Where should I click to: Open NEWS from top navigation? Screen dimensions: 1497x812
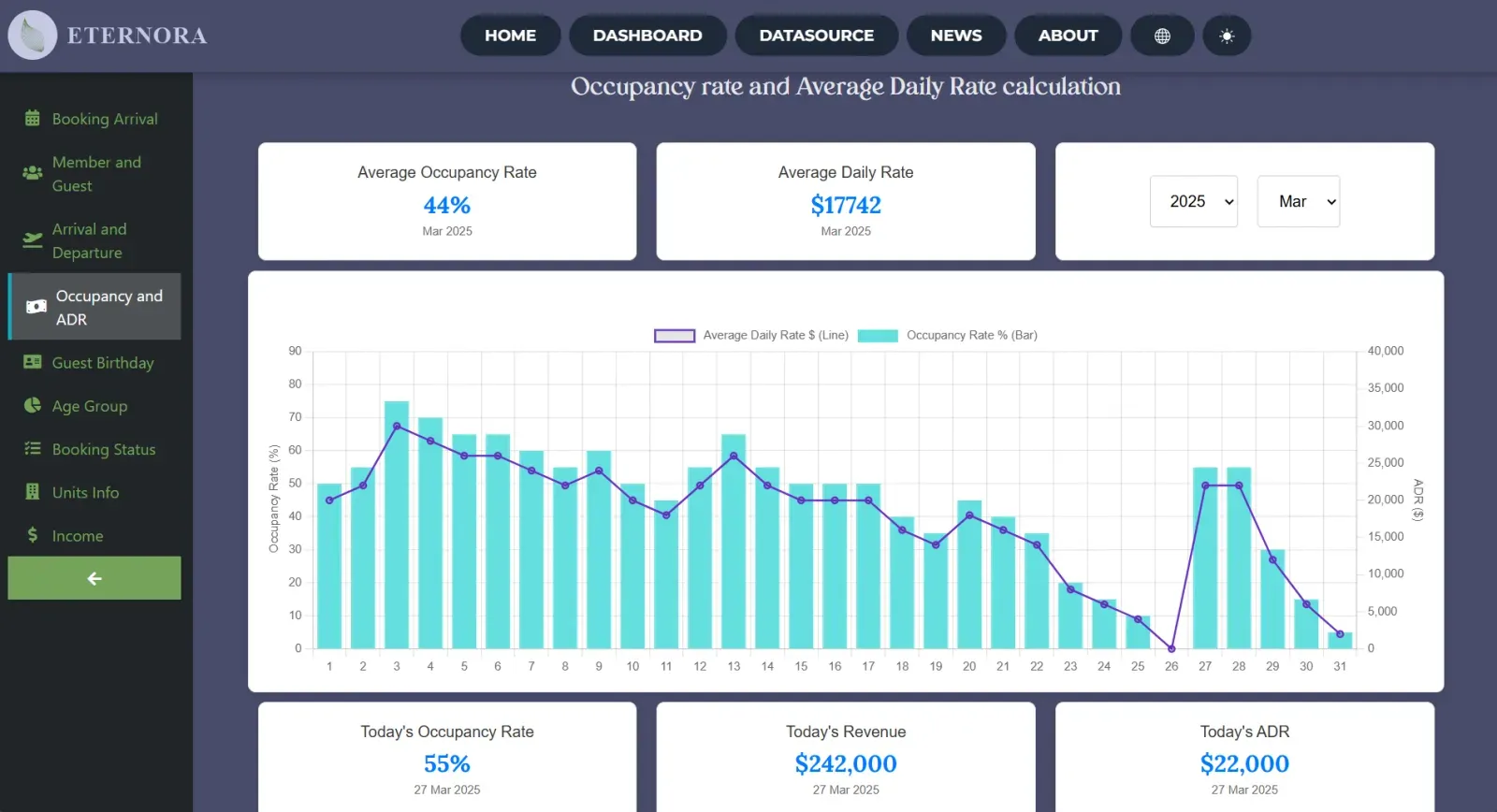point(956,36)
